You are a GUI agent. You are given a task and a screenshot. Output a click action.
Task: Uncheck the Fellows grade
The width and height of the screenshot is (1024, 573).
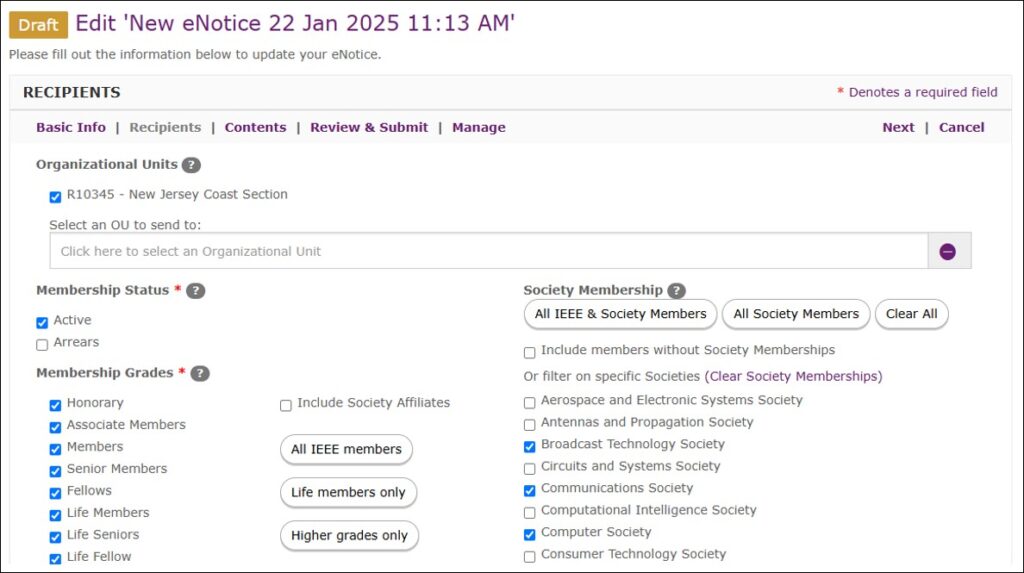pyautogui.click(x=56, y=493)
